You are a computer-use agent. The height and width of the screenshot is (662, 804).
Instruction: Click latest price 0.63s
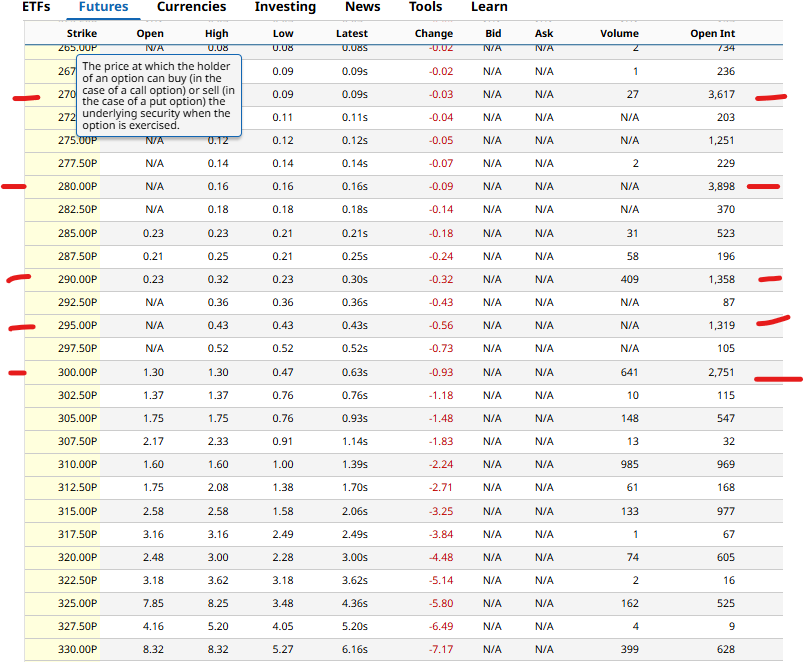(355, 372)
